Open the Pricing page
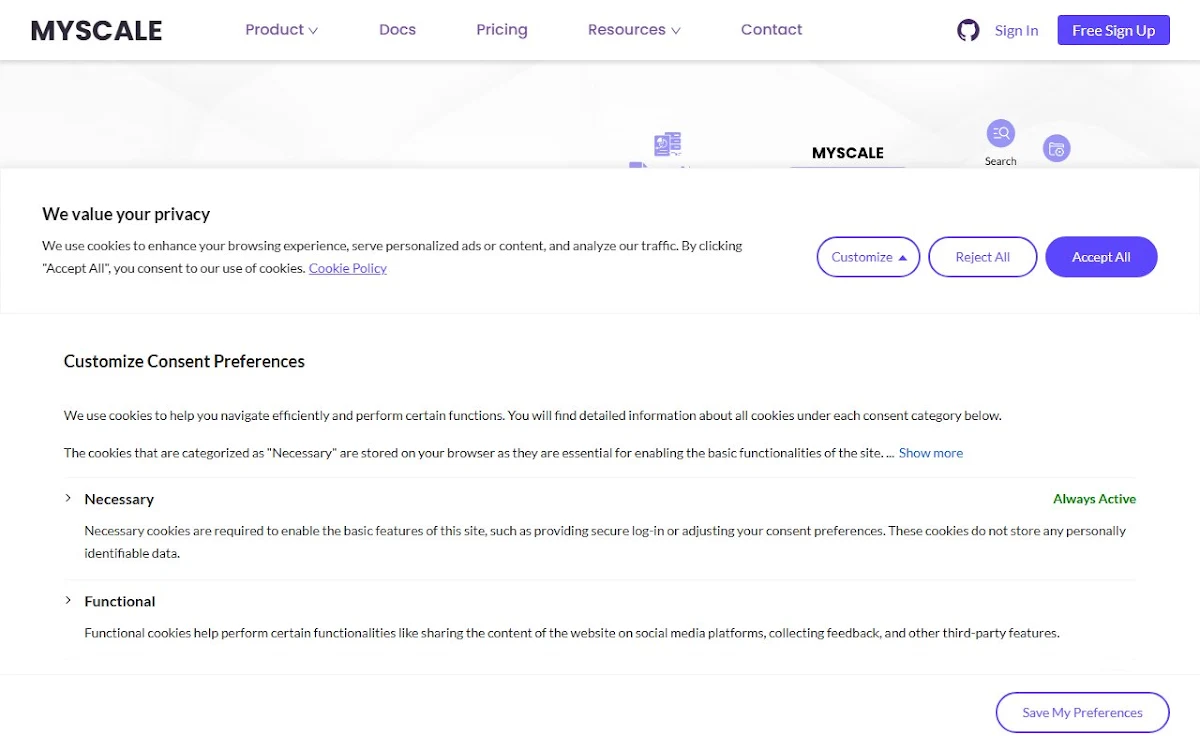The height and width of the screenshot is (750, 1200). pyautogui.click(x=502, y=30)
